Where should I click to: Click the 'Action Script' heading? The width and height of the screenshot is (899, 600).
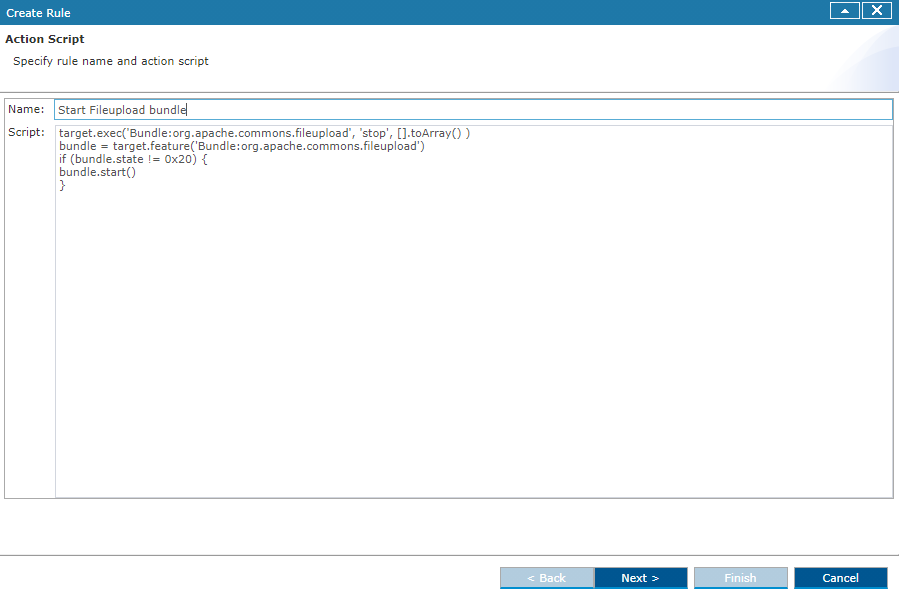coord(45,39)
